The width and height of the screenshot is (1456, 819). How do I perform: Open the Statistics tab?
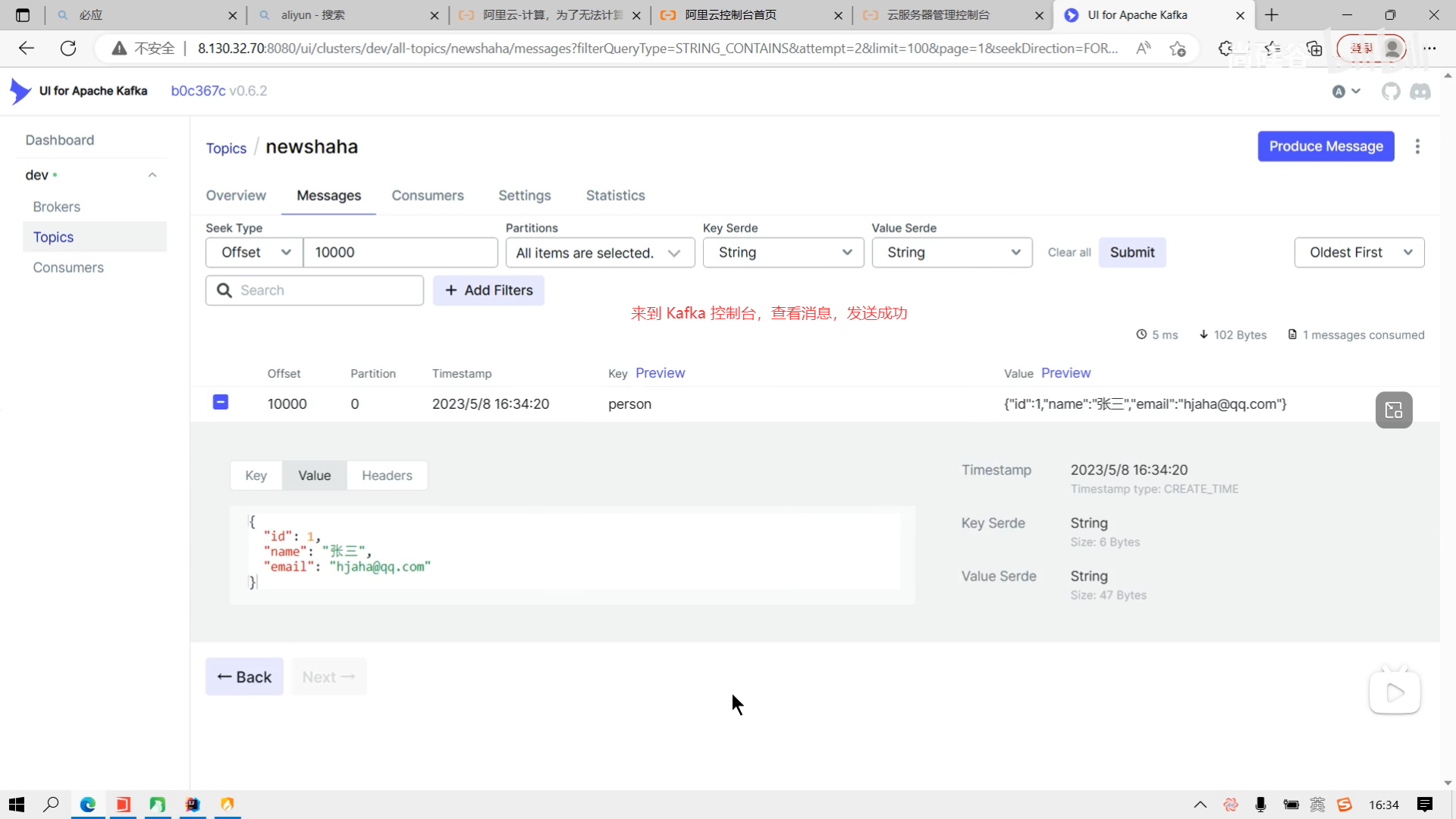coord(615,196)
